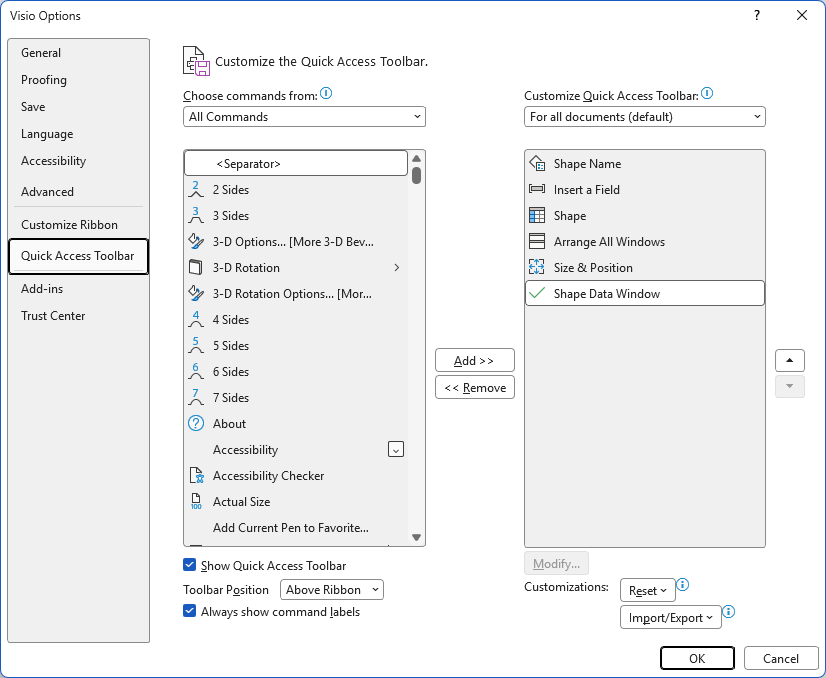Click the 3-D Options paint bucket icon

point(196,241)
